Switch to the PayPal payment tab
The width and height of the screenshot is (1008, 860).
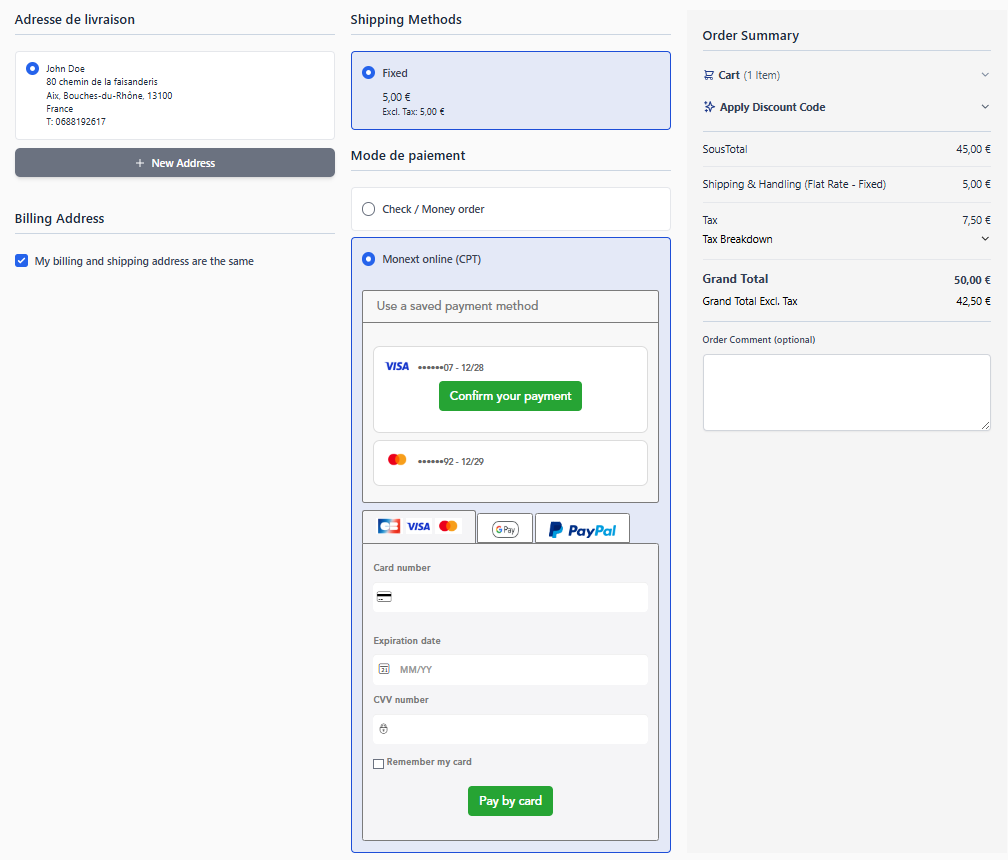pos(582,529)
